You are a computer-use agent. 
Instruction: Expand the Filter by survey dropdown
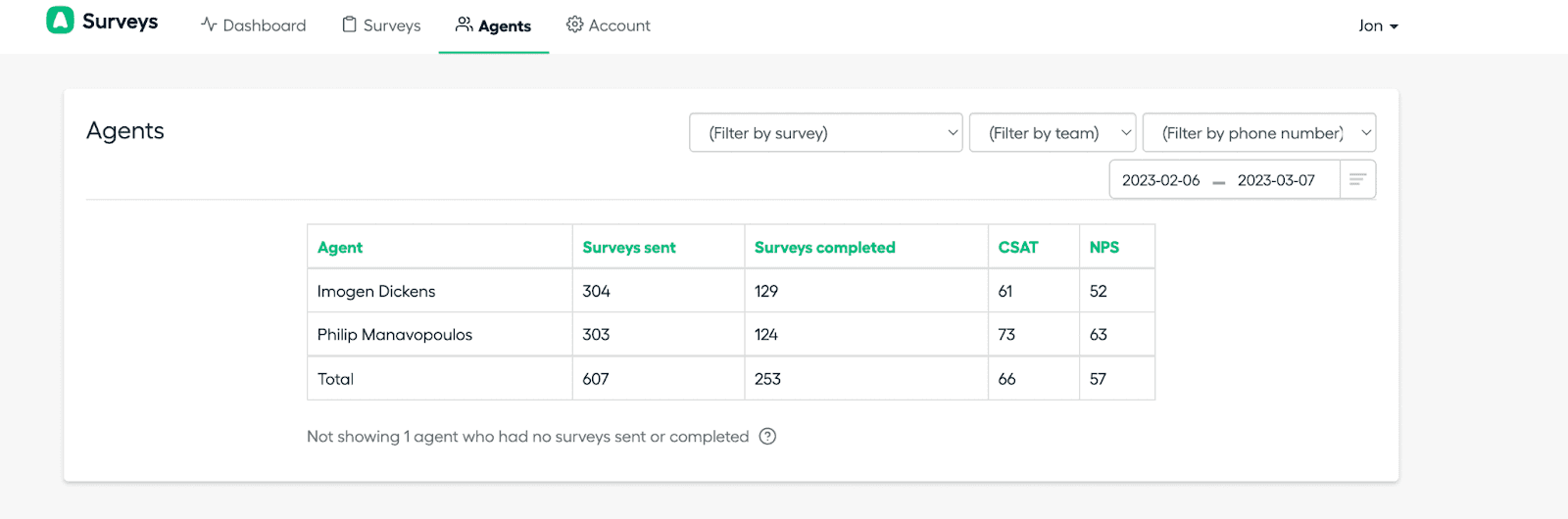[825, 133]
